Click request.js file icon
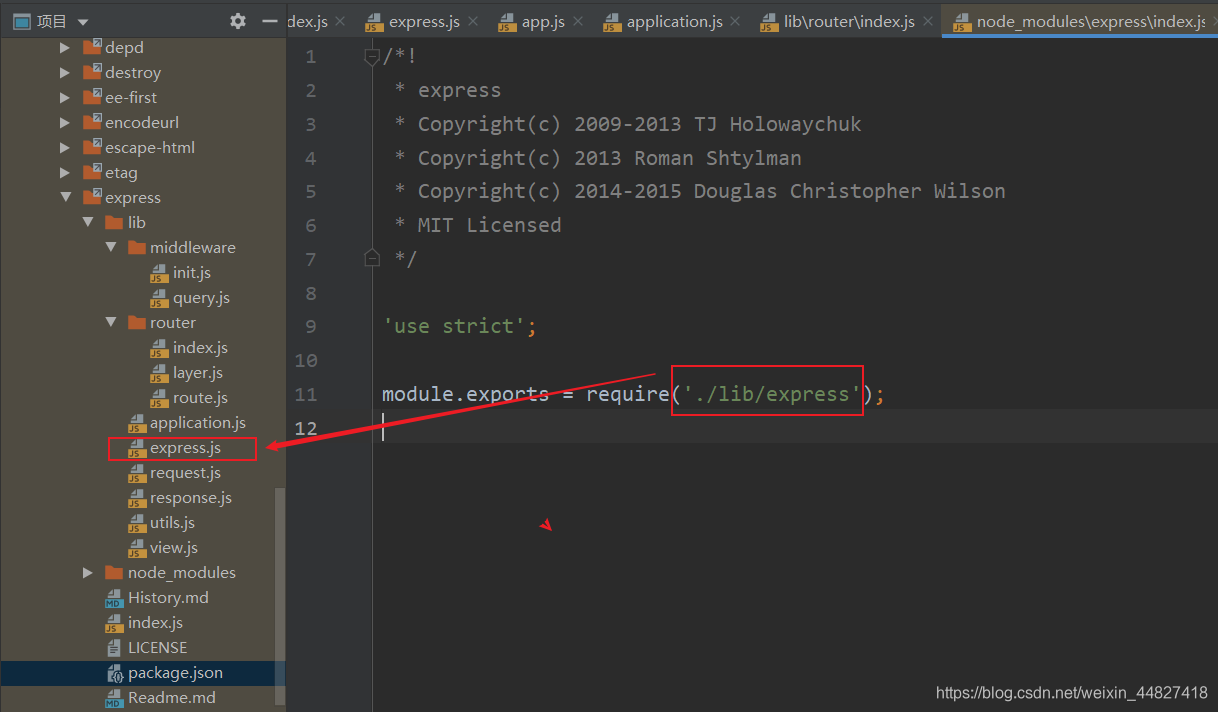Viewport: 1218px width, 712px height. [136, 473]
